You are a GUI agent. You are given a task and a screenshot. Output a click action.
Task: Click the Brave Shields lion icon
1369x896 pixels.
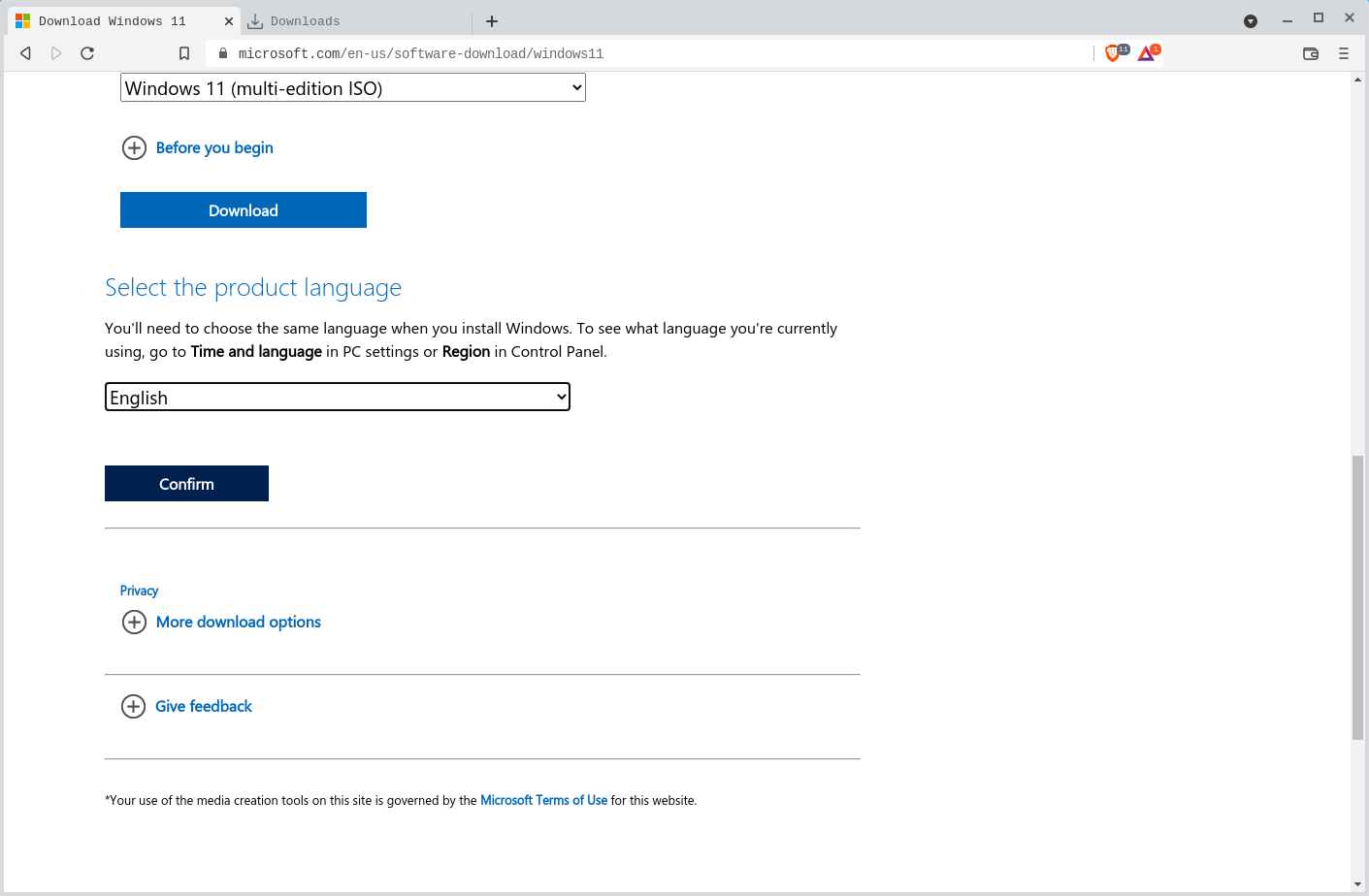tap(1113, 53)
